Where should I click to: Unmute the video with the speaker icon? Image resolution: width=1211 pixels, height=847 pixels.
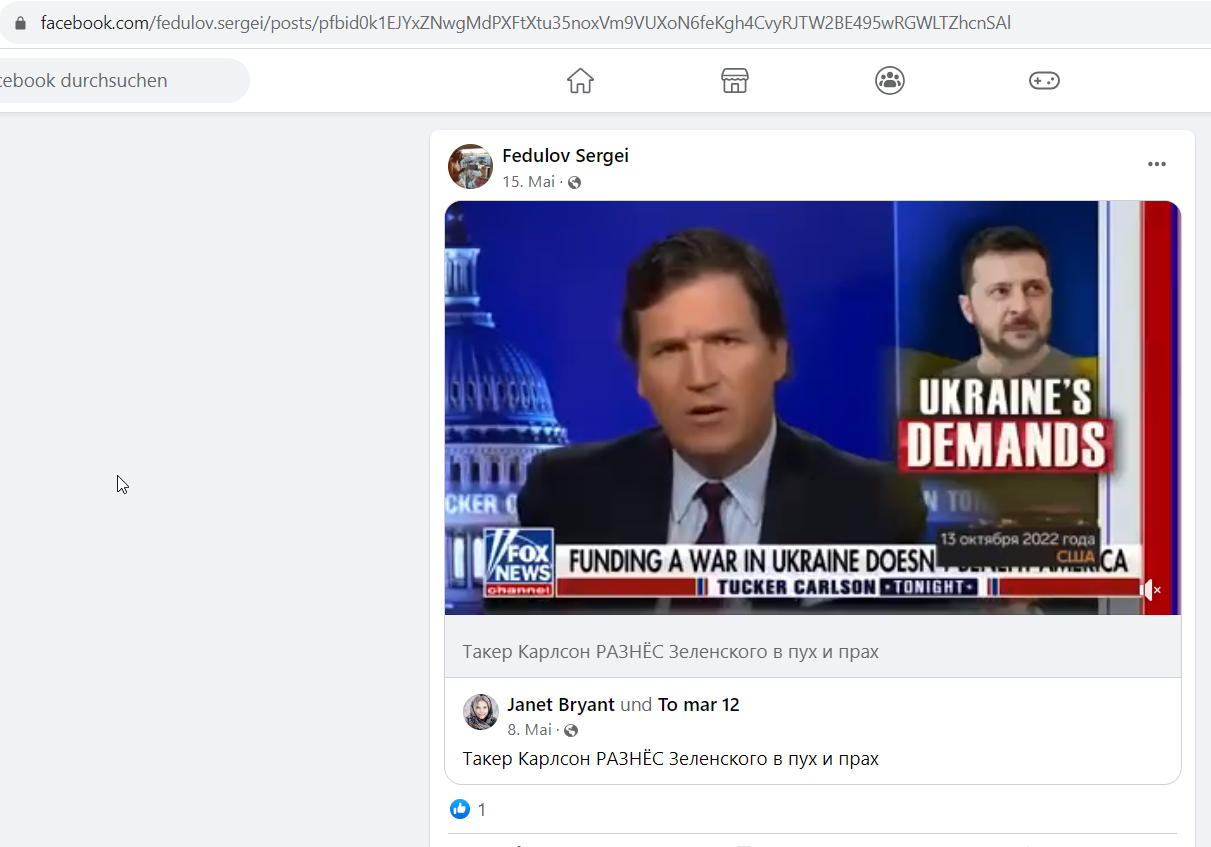pos(1150,590)
